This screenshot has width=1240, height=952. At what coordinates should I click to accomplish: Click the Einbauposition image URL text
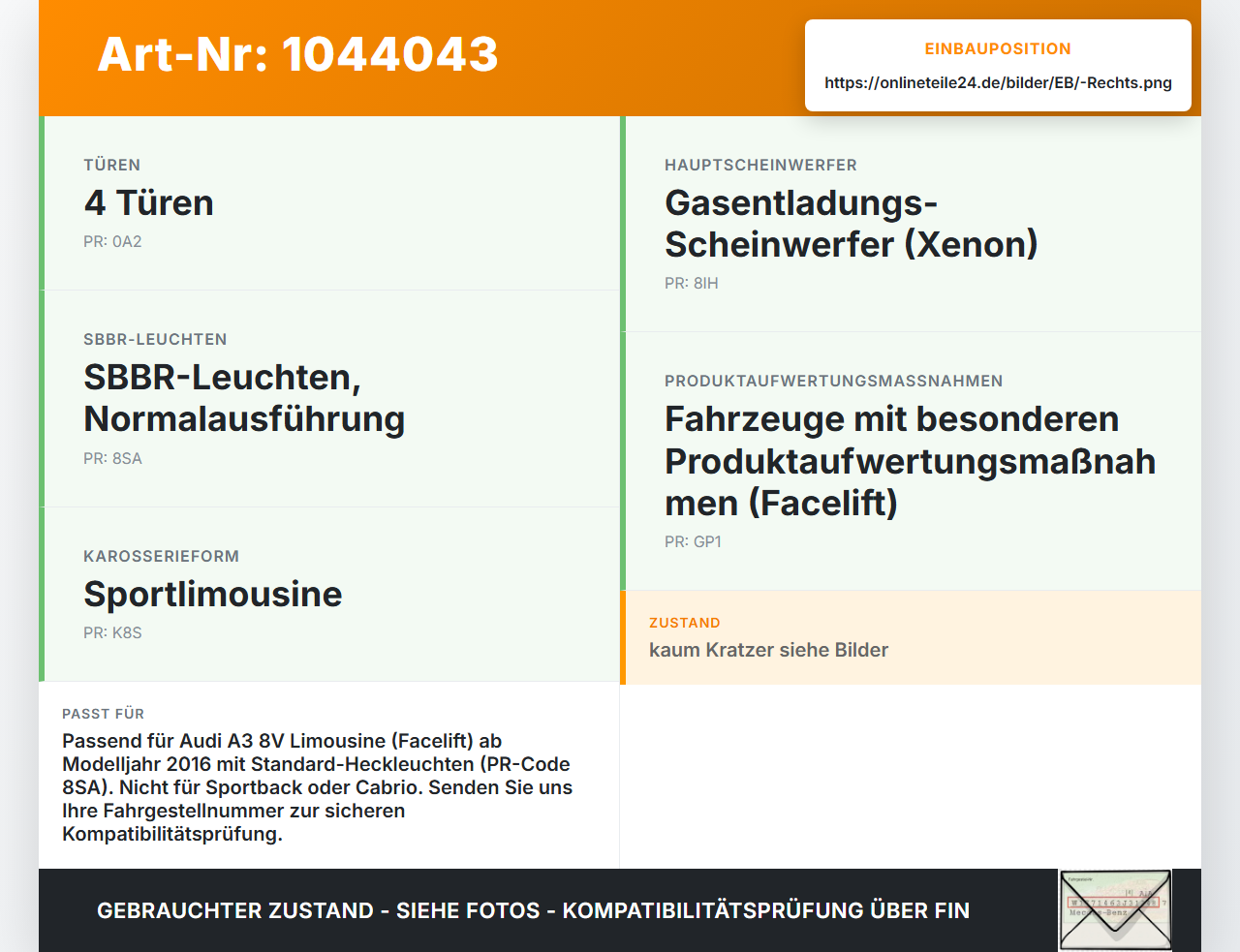pyautogui.click(x=998, y=83)
